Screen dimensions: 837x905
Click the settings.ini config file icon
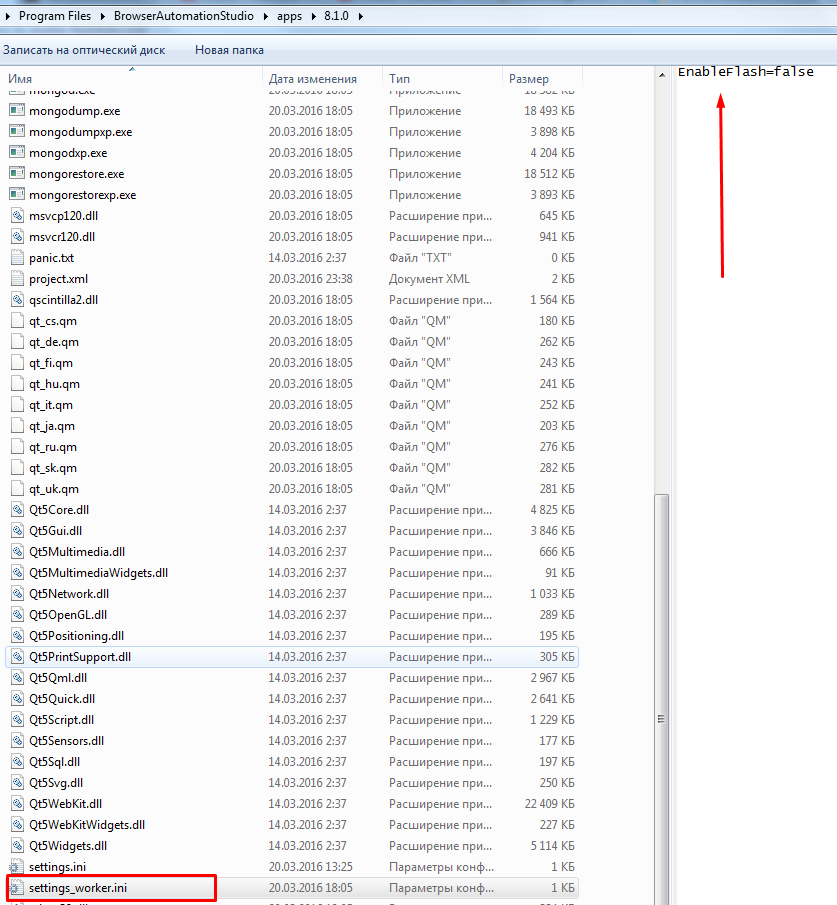(x=17, y=867)
